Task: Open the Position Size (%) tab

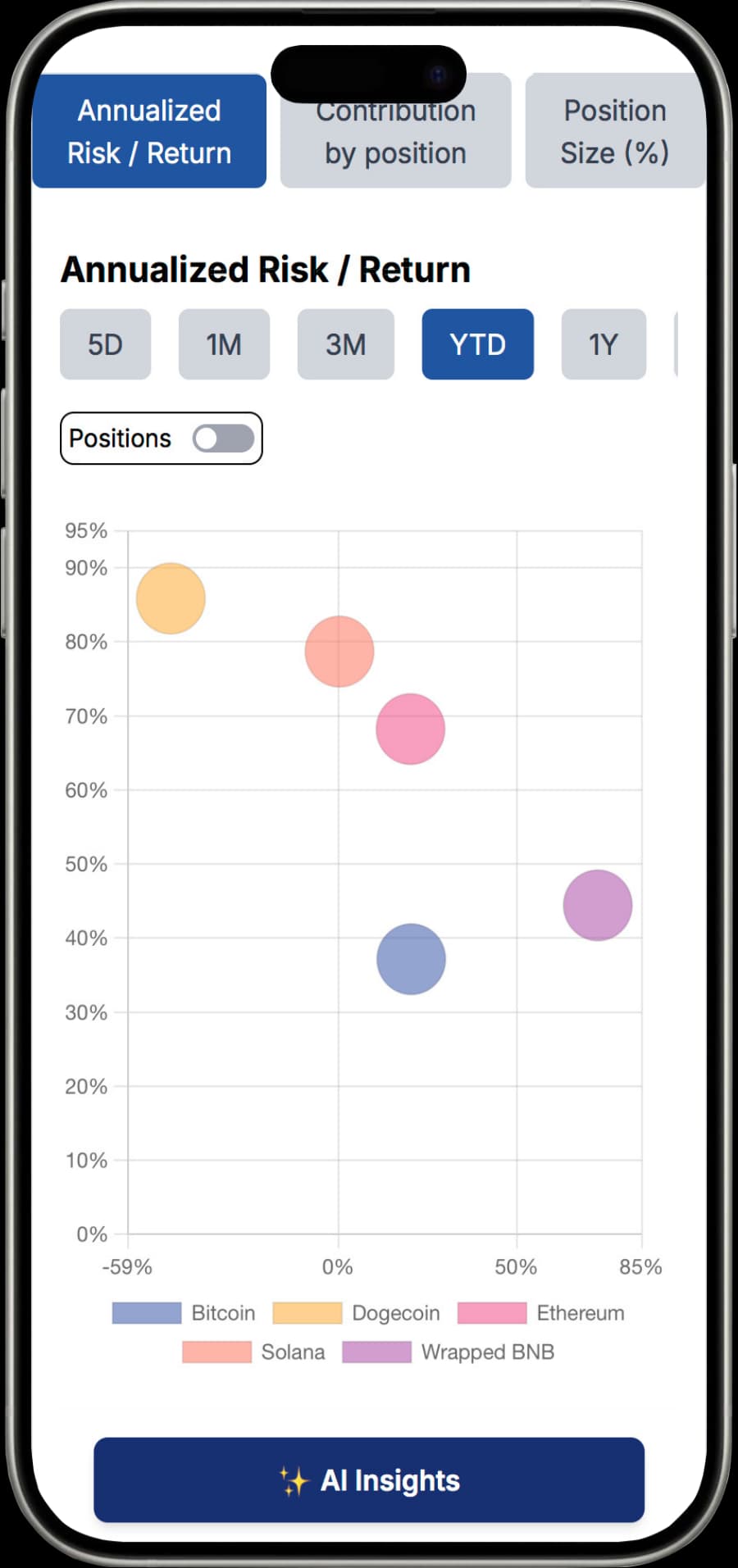Action: click(x=614, y=132)
